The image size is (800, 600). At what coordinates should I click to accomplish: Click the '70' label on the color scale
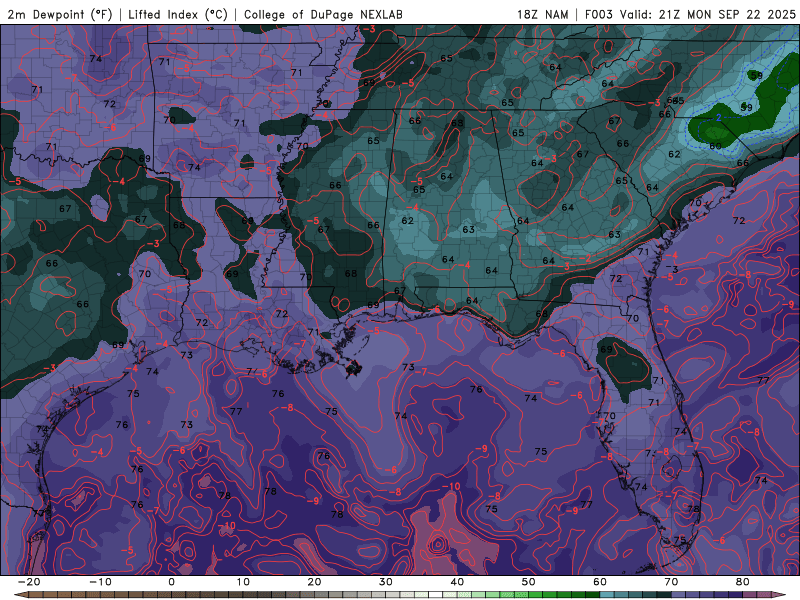[x=671, y=582]
